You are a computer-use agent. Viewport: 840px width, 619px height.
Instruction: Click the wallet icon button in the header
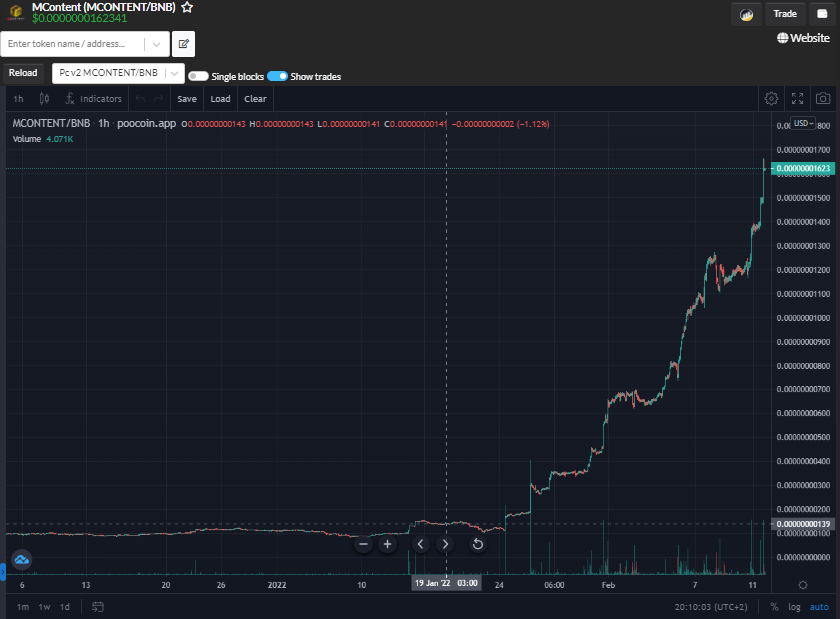click(822, 14)
